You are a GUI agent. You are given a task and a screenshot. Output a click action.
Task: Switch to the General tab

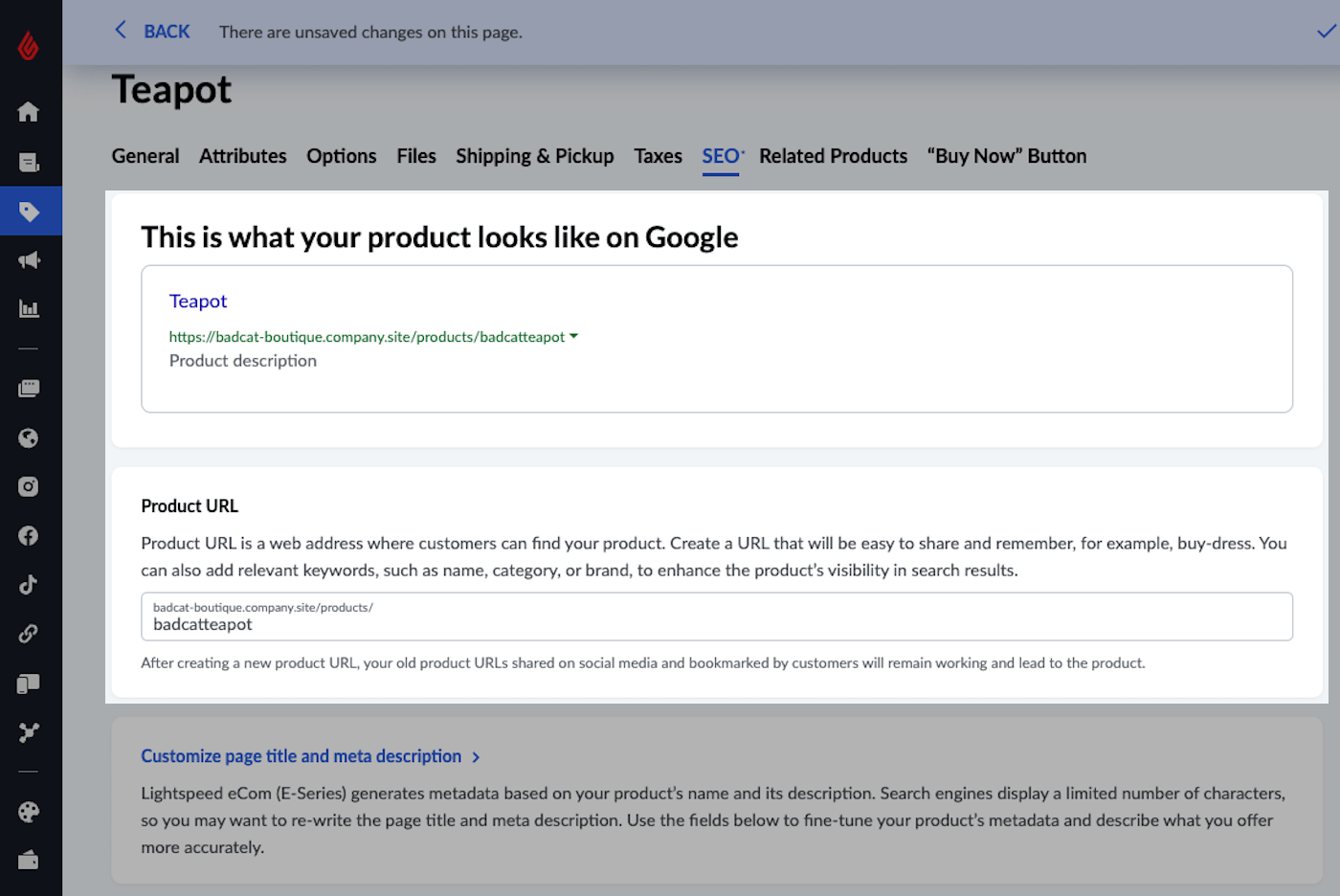[x=145, y=156]
